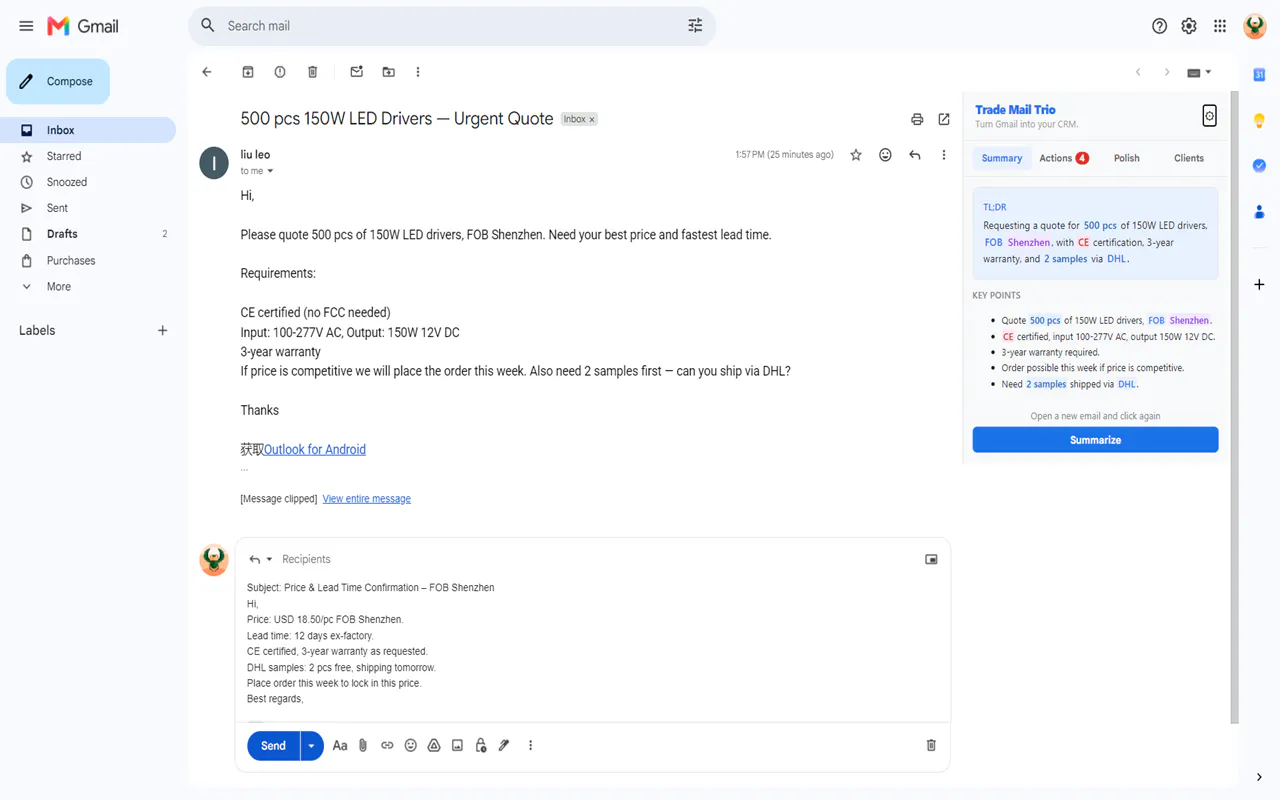
Task: Open more options in email toolbar
Action: tap(418, 72)
